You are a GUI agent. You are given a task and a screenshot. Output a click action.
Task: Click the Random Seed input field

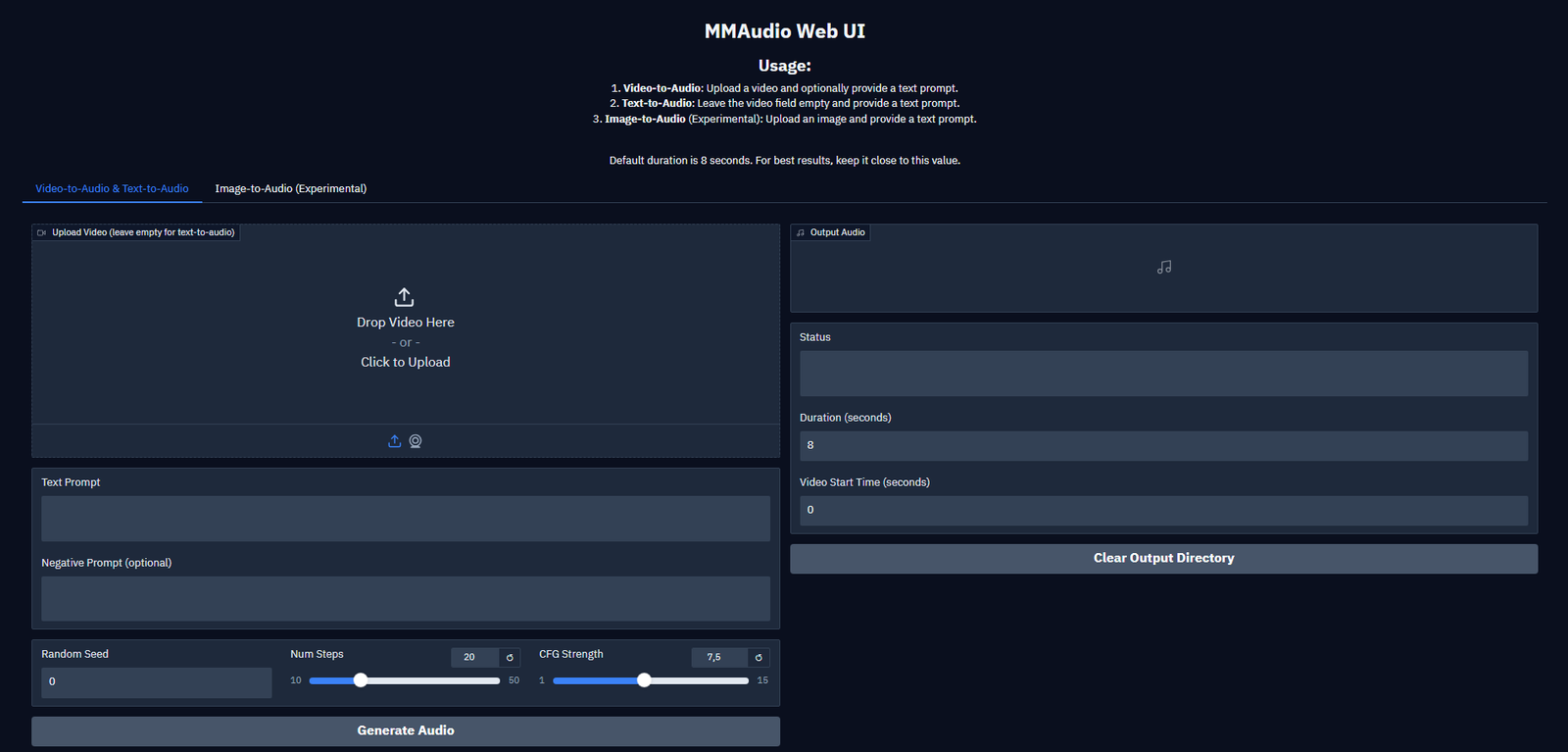(157, 682)
